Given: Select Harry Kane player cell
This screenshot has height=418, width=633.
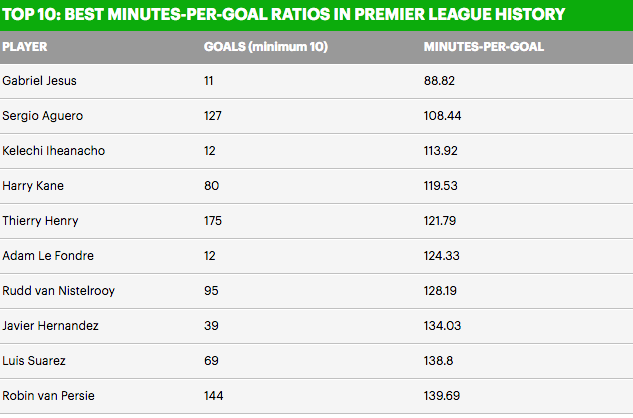Looking at the screenshot, I should point(31,185).
